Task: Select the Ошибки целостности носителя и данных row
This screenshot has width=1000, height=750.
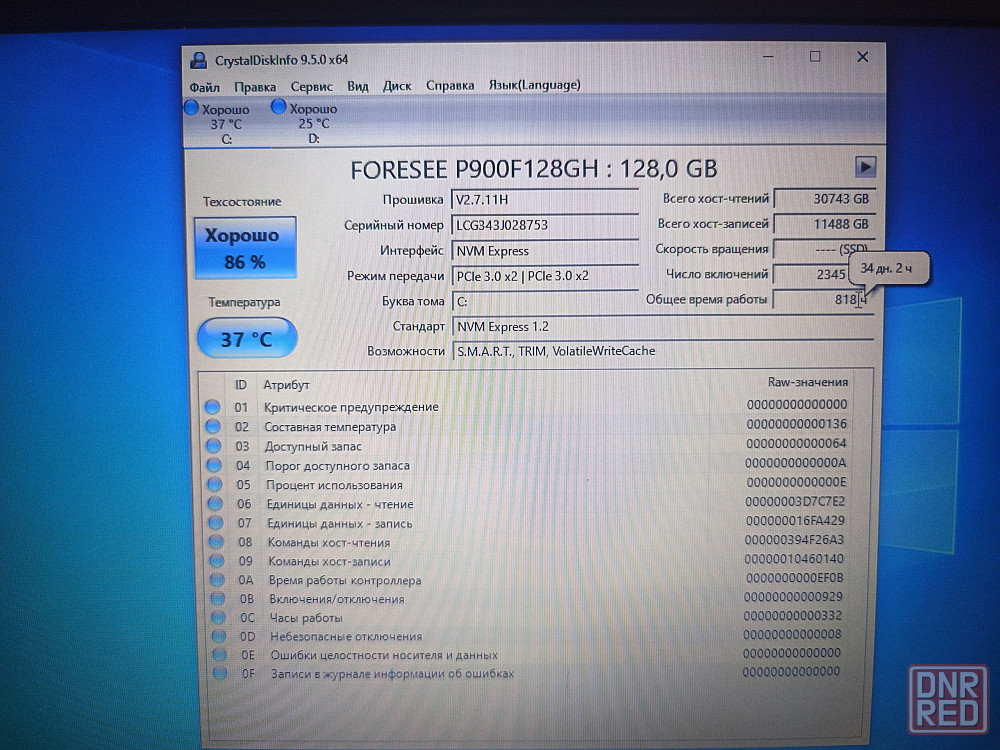Action: (527, 654)
